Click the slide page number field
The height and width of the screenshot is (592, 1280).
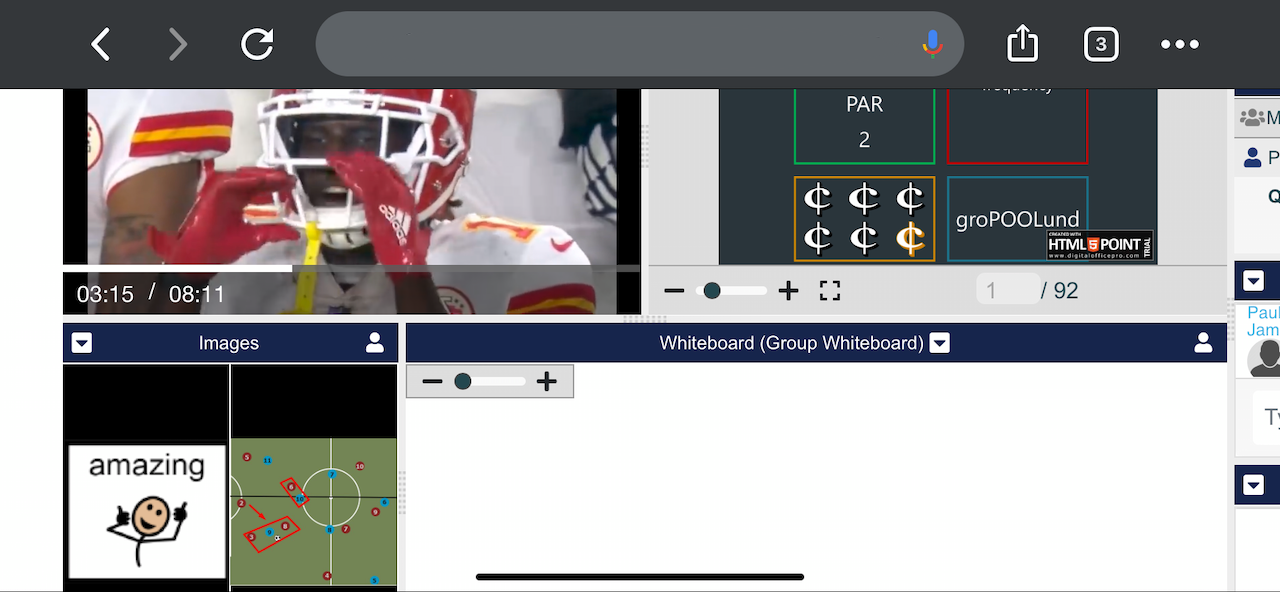click(x=1007, y=291)
